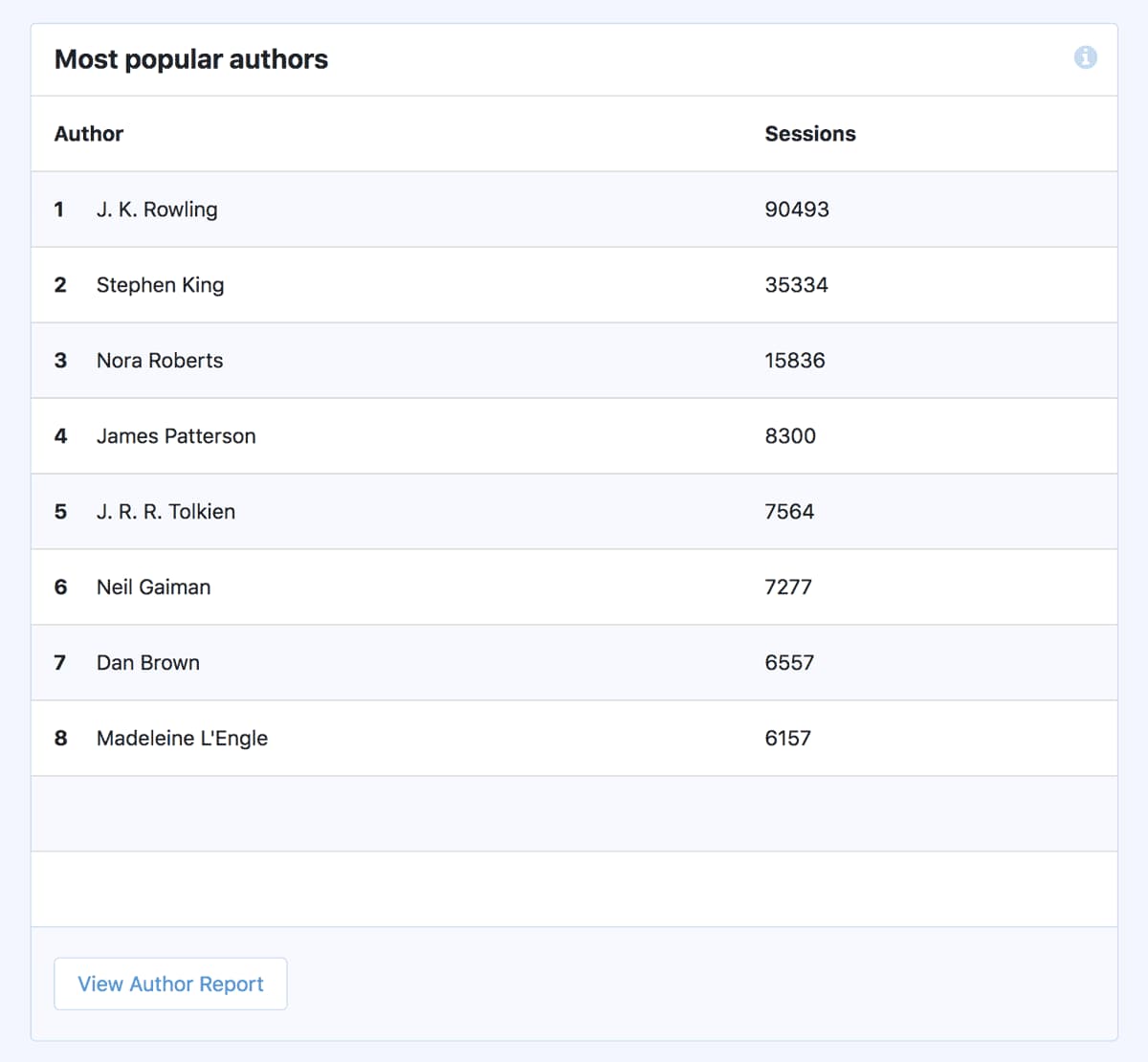
Task: Select the J. R. R. Tolkien entry
Action: (166, 511)
